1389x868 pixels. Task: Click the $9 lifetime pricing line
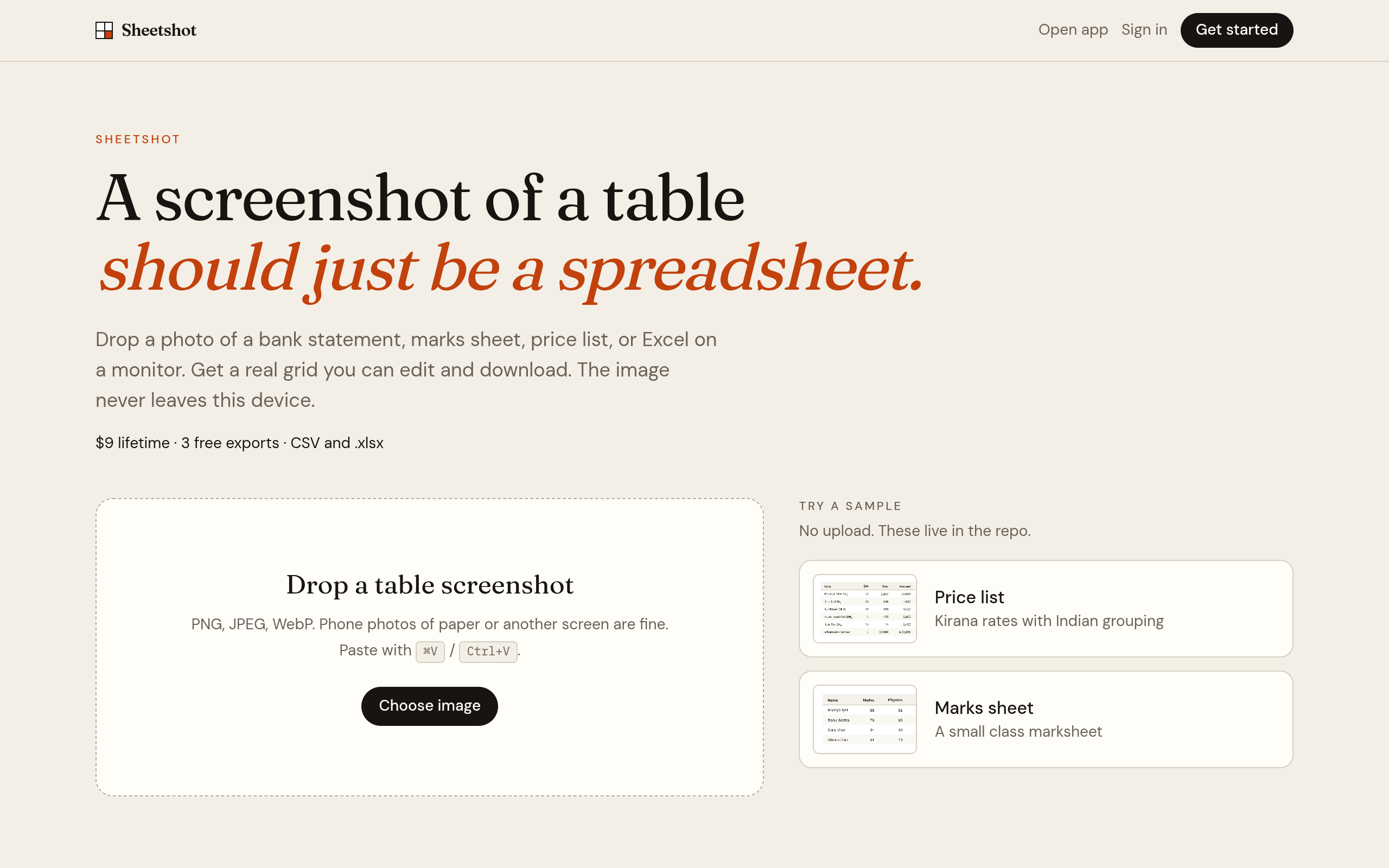[x=239, y=443]
